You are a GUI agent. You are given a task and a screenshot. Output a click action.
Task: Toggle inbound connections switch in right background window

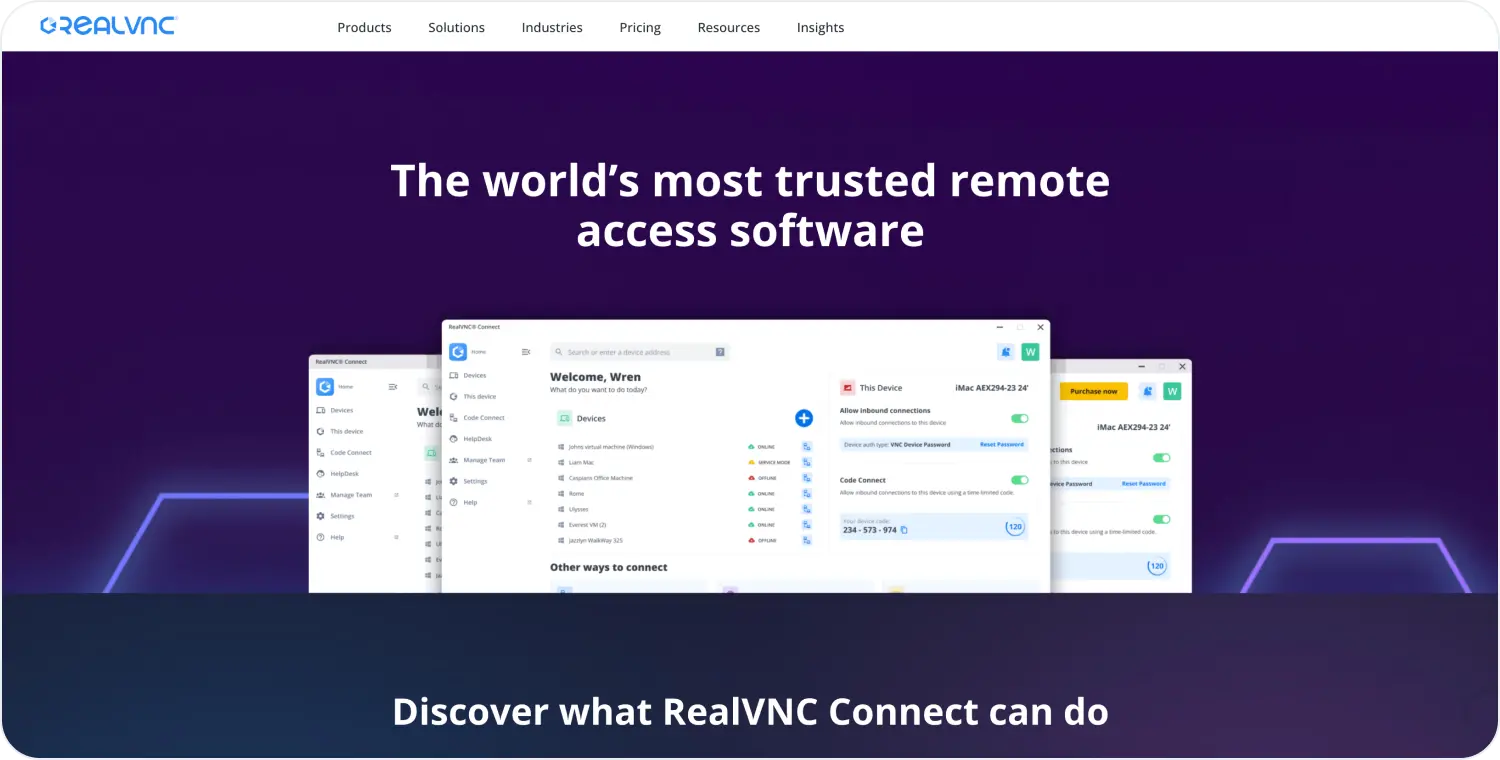click(1162, 457)
